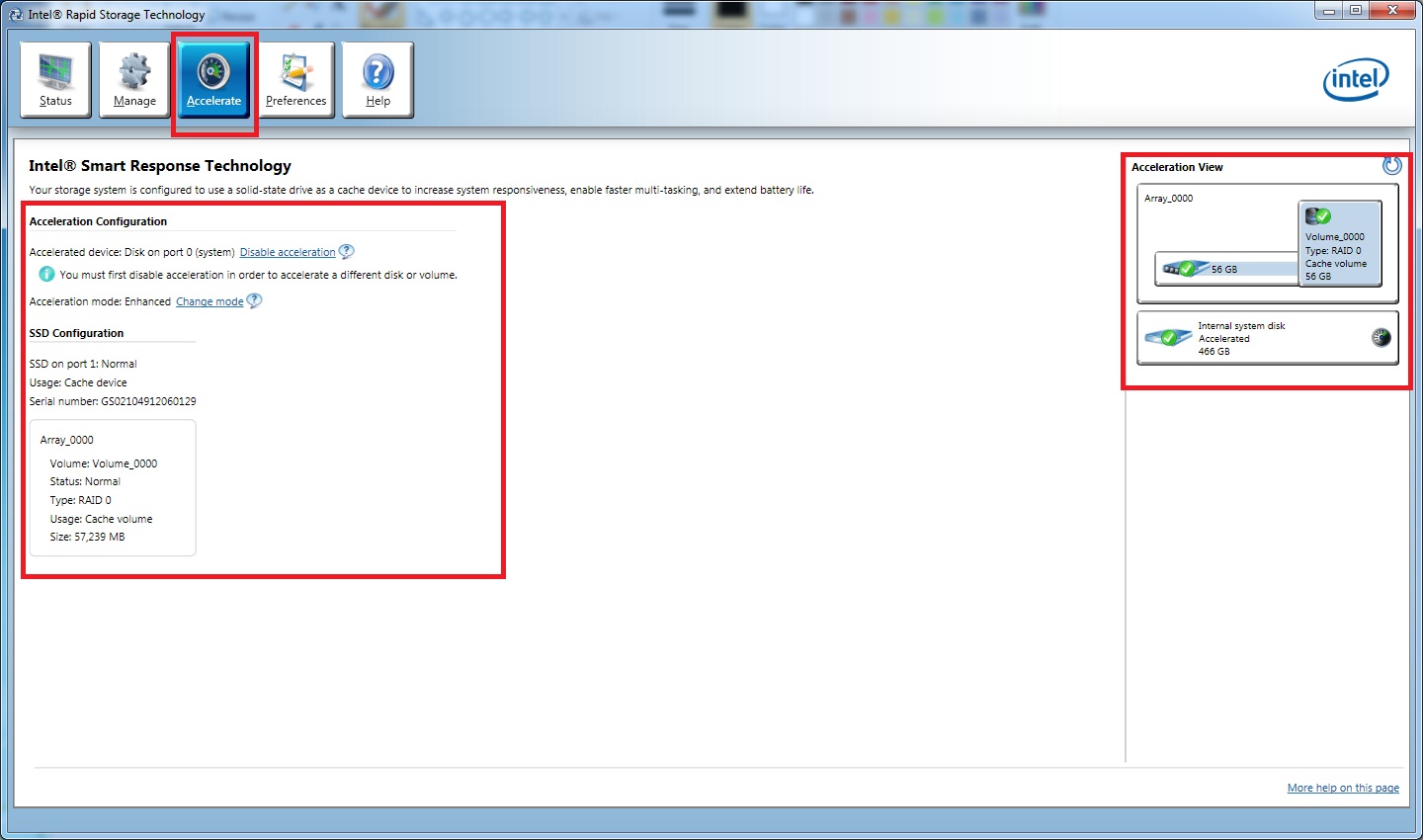
Task: Open help icon beside Change mode
Action: point(254,300)
